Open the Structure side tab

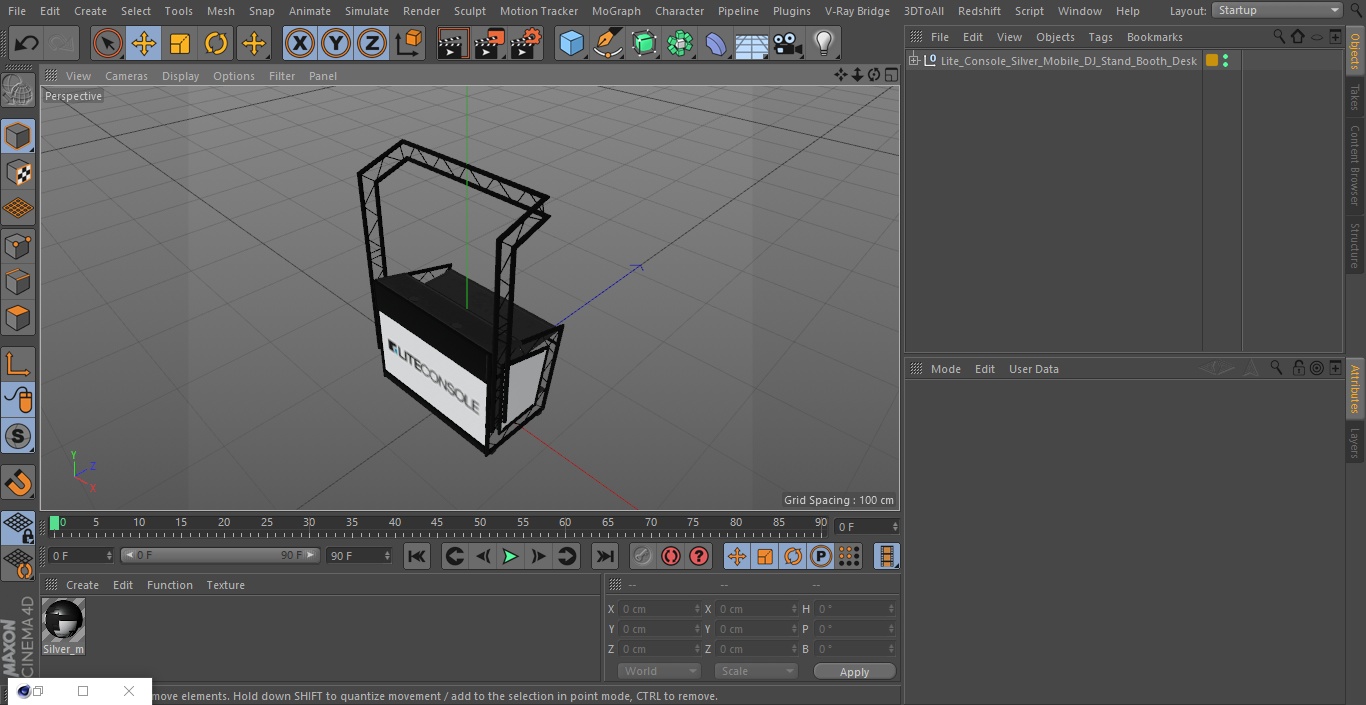point(1355,245)
